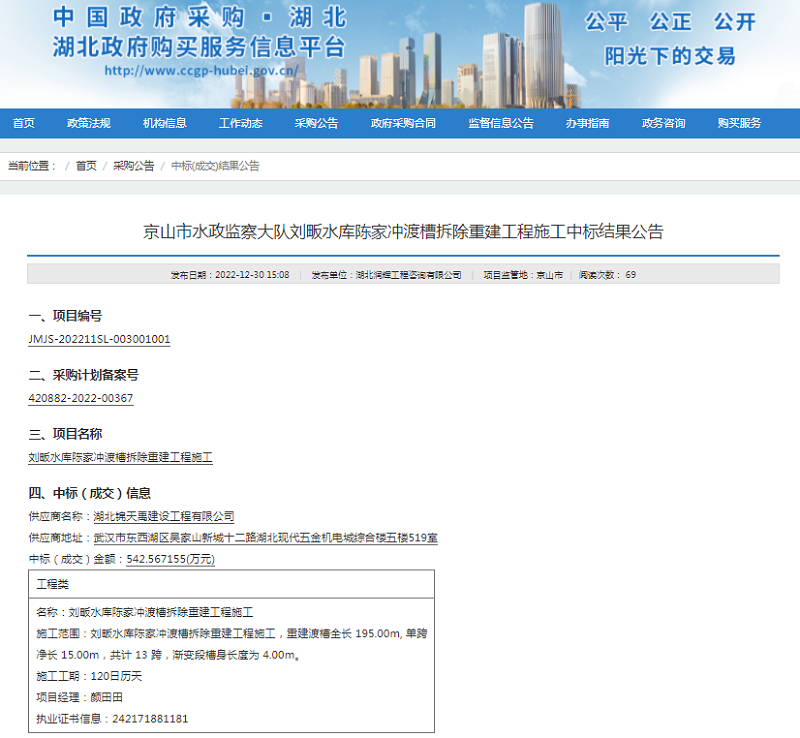Click the 中国政府采购·湖北 site title logo

[199, 18]
